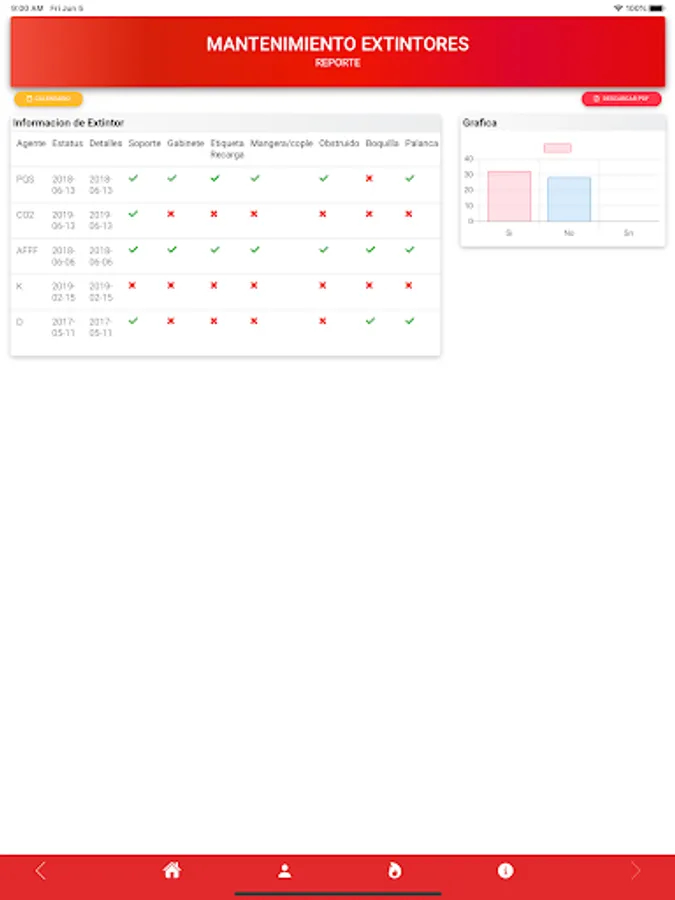The height and width of the screenshot is (900, 675).
Task: Click the Detalles column header
Action: click(x=106, y=143)
